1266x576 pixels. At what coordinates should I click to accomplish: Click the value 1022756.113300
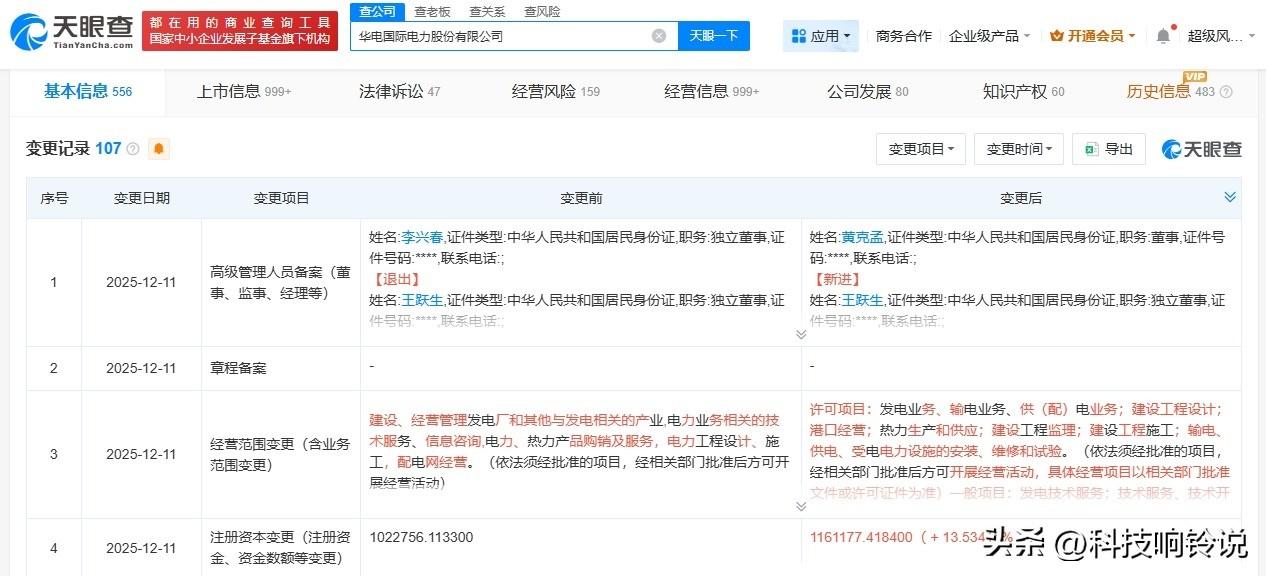pos(421,537)
